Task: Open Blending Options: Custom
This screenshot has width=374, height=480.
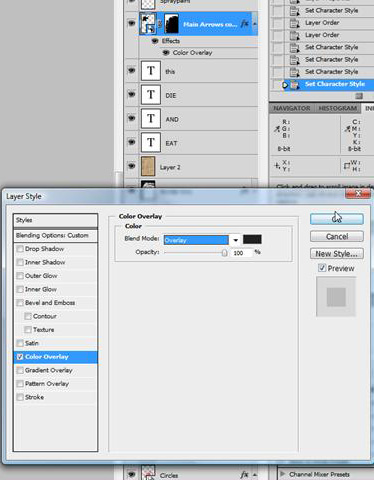Action: tap(55, 236)
